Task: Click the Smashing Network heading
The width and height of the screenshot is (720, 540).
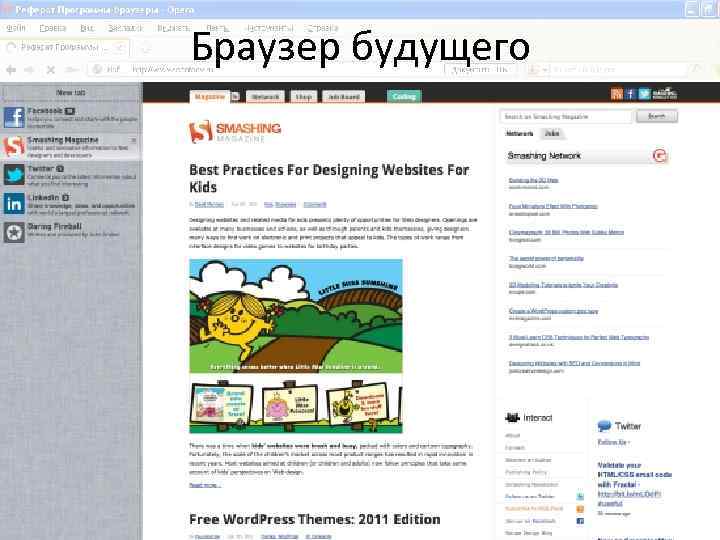Action: tap(544, 156)
